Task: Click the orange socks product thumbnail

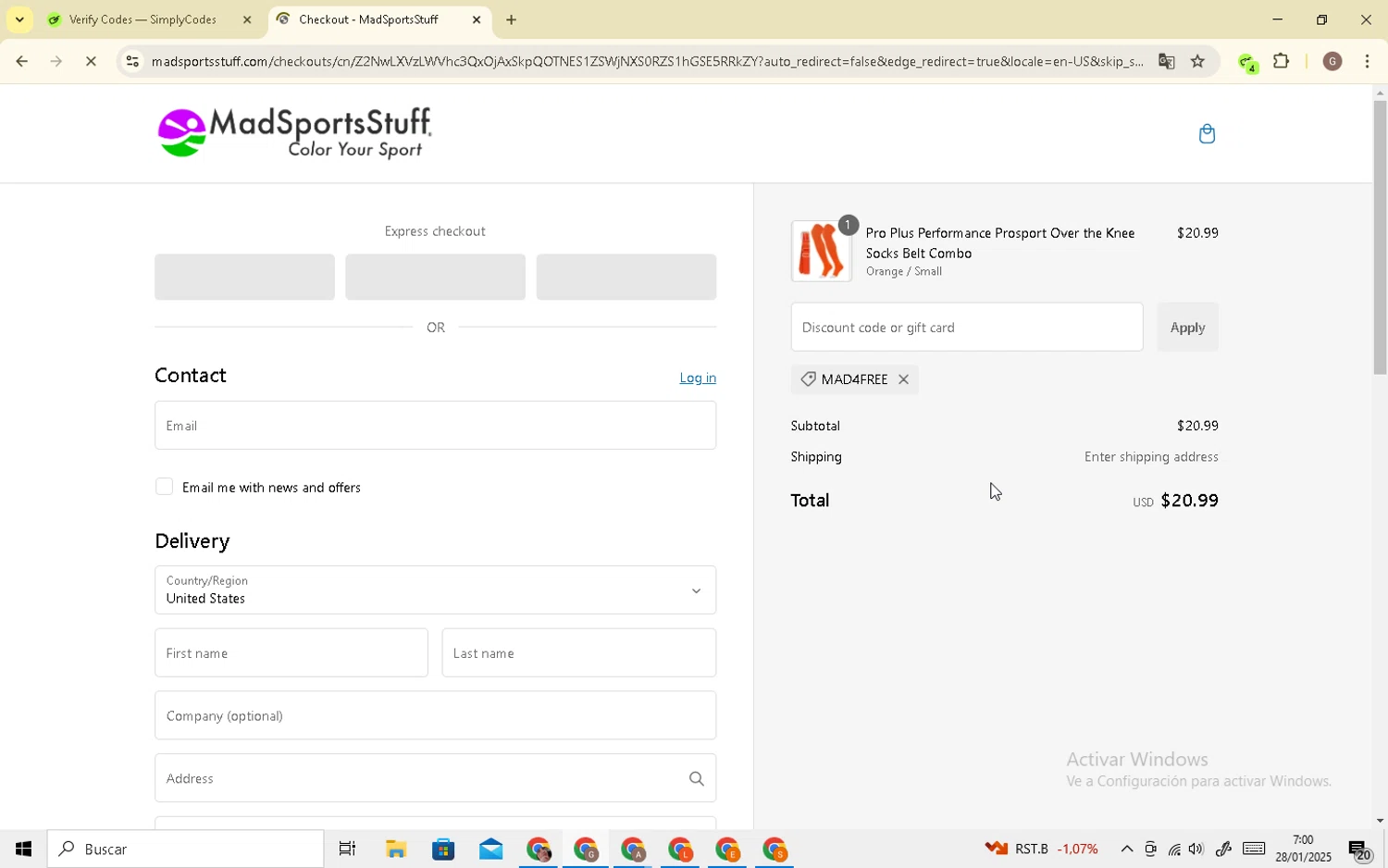Action: (x=821, y=251)
